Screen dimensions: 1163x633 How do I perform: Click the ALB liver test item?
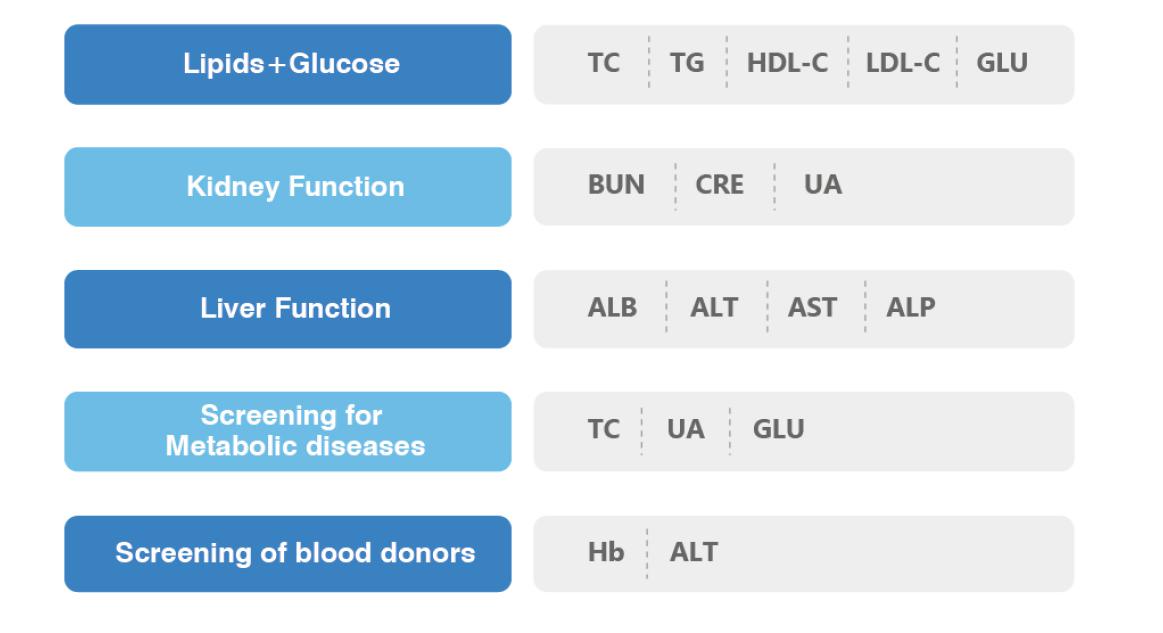pyautogui.click(x=612, y=308)
